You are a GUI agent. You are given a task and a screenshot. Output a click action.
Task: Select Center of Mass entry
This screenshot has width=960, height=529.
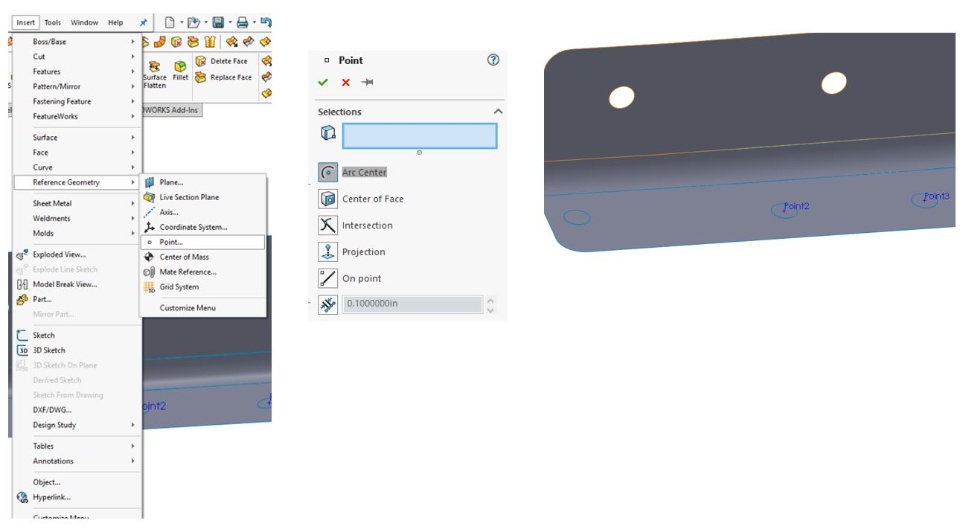click(203, 257)
